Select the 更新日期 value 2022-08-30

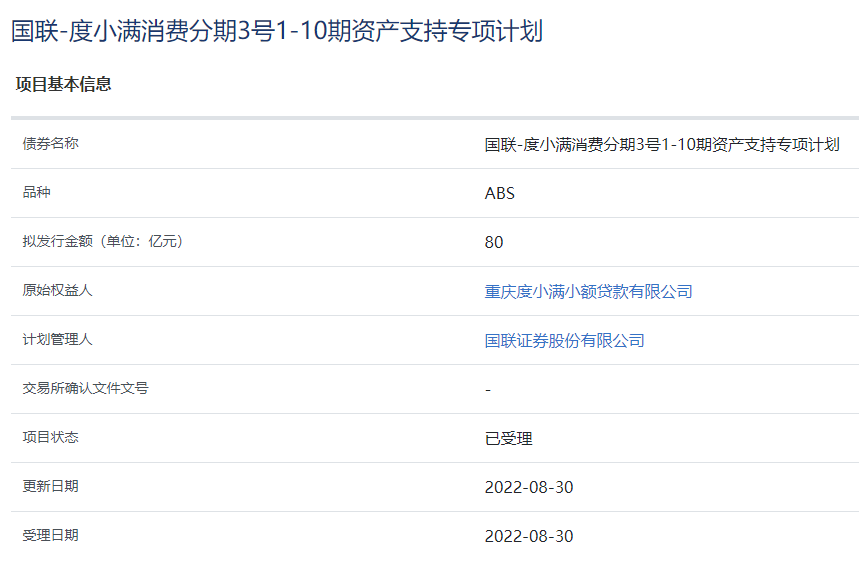click(529, 487)
